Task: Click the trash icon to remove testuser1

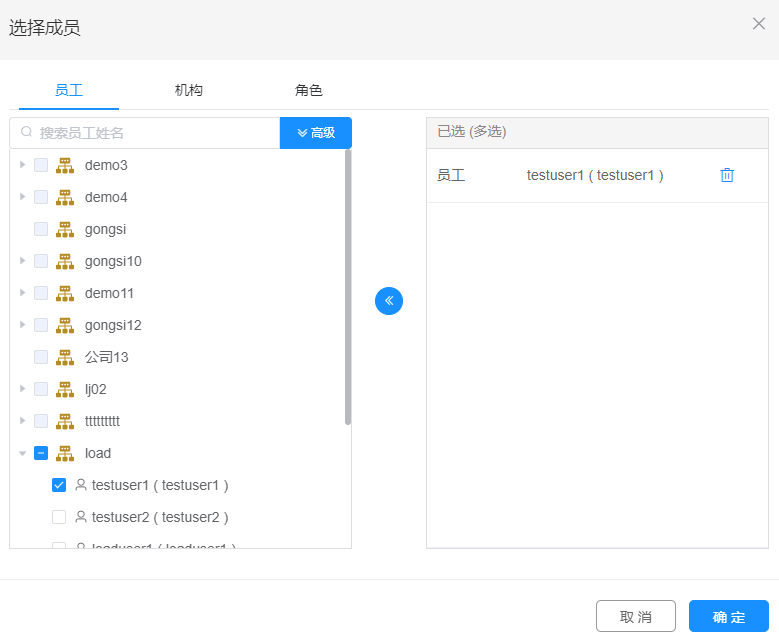Action: 727,175
